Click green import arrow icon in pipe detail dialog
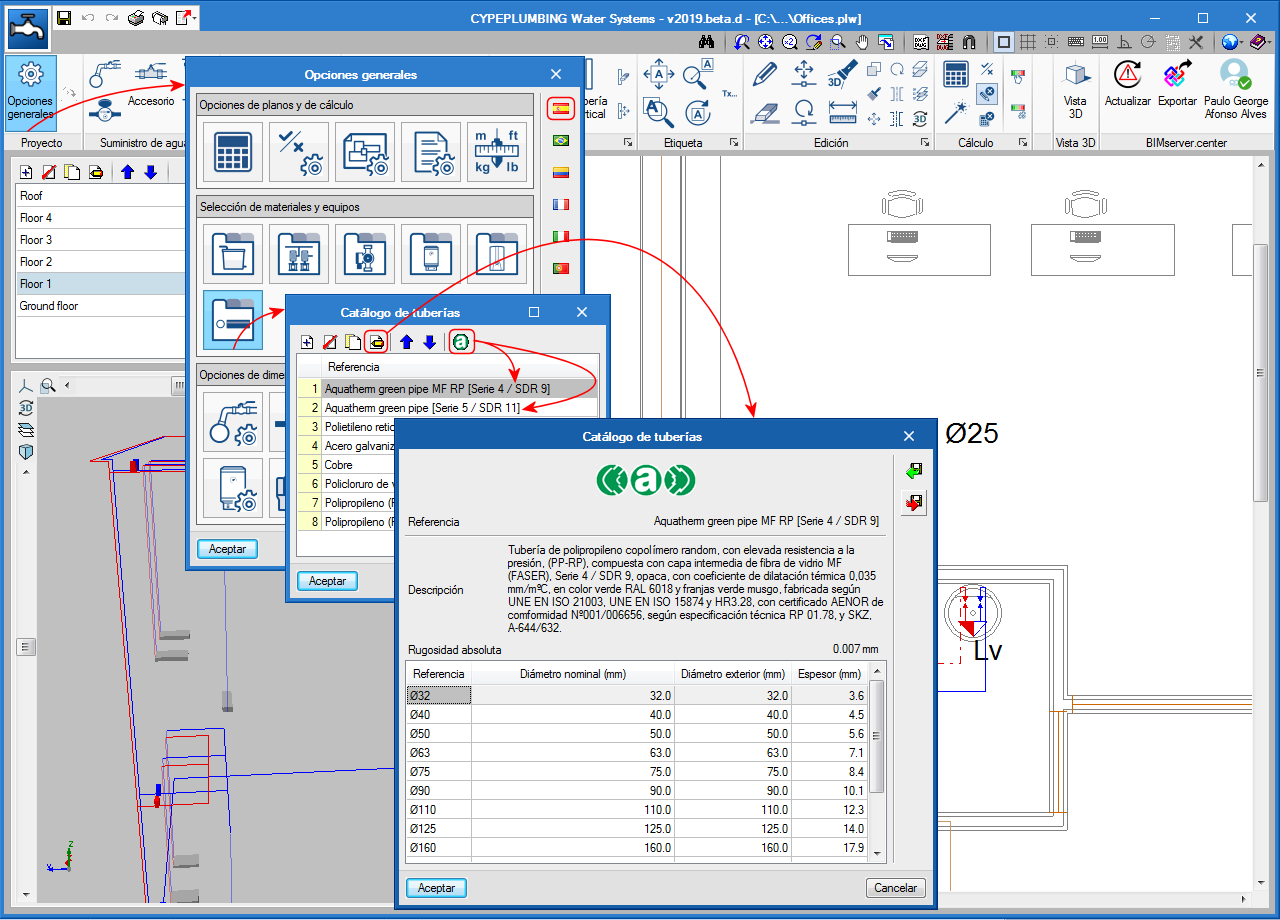This screenshot has height=920, width=1280. 913,471
